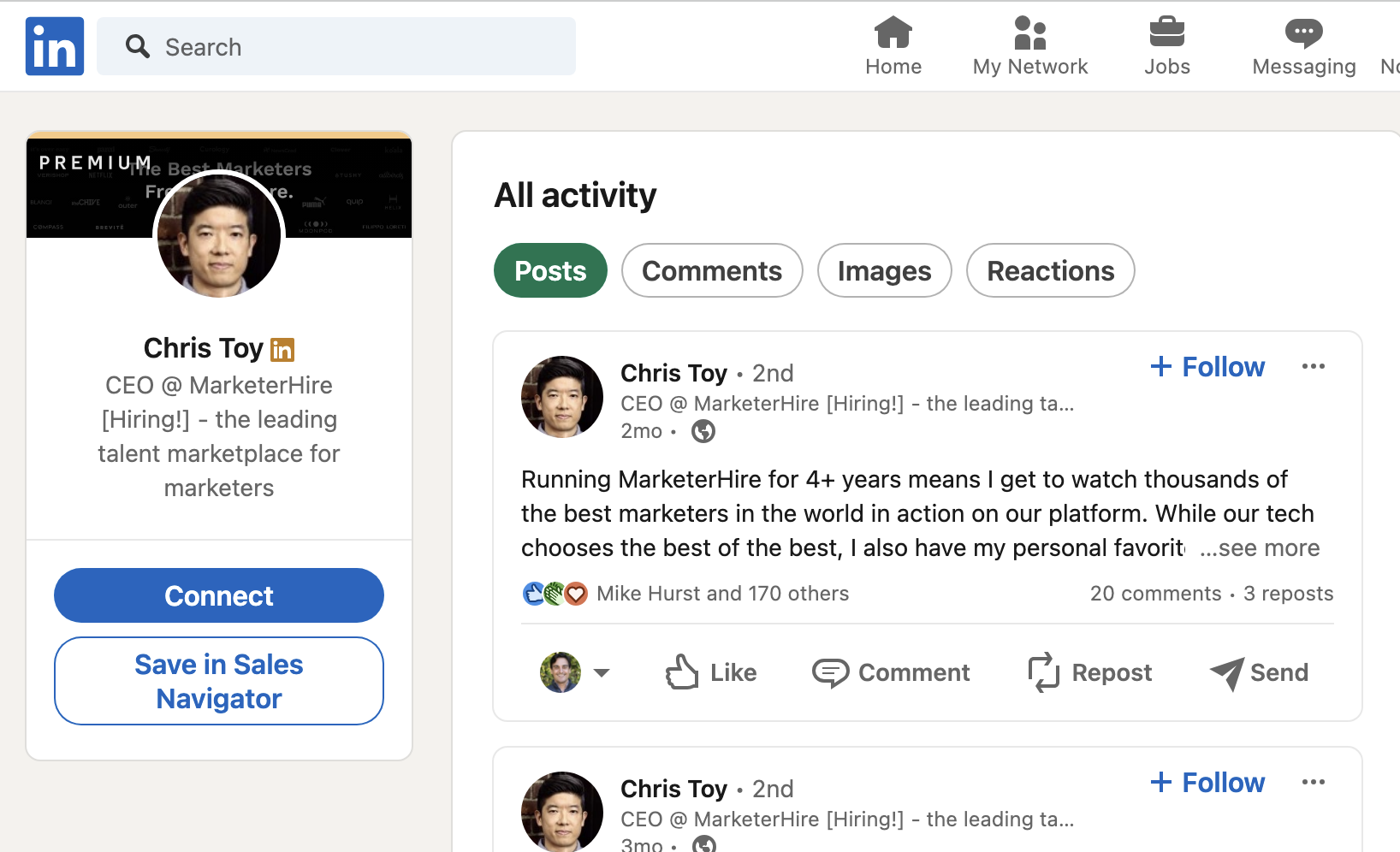Toggle the Posts filter pill off
The height and width of the screenshot is (852, 1400).
(549, 270)
